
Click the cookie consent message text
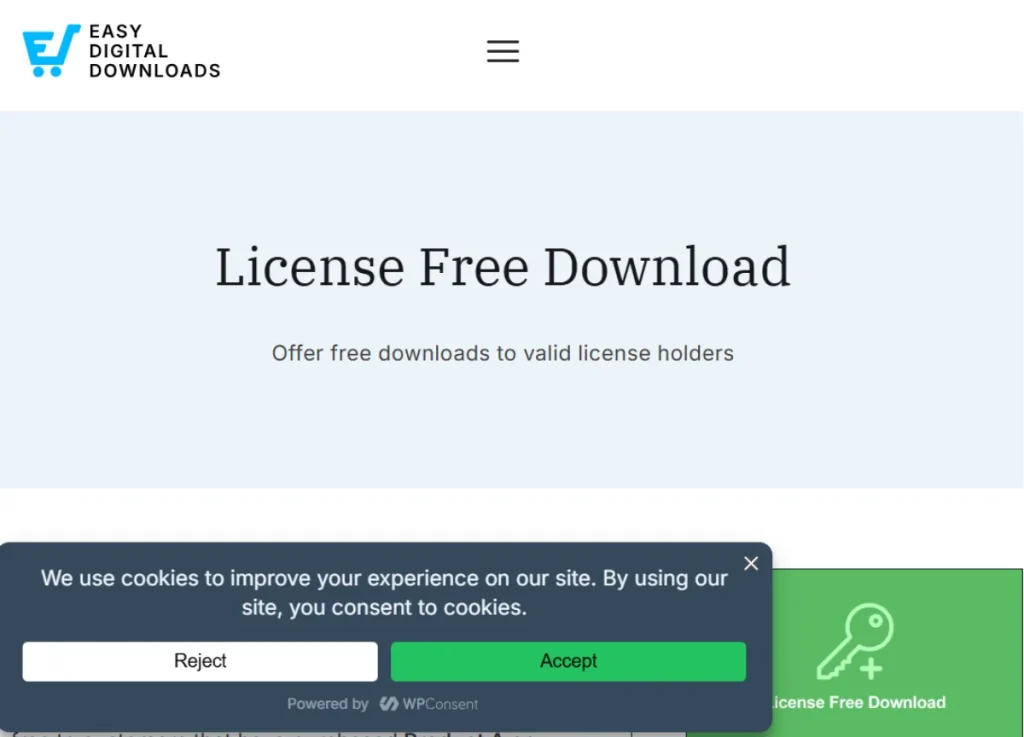(x=384, y=592)
